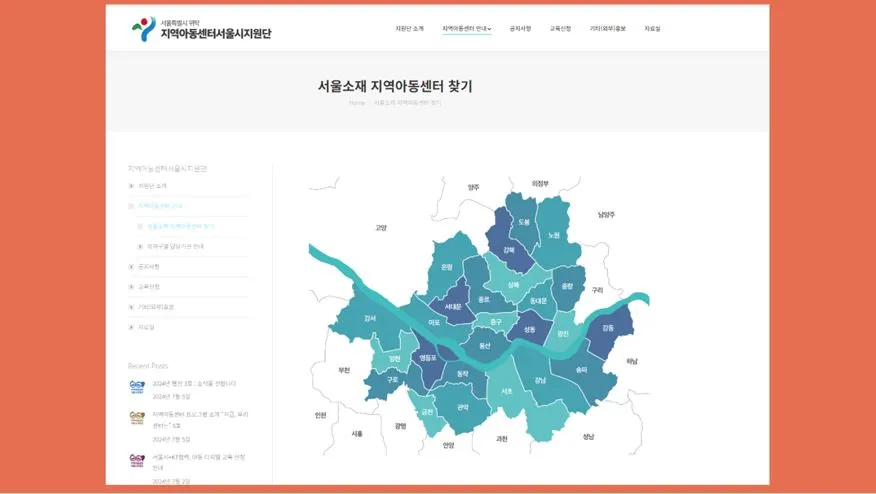Select 자료실 in the sidebar menu
Image resolution: width=876 pixels, height=494 pixels.
(146, 327)
